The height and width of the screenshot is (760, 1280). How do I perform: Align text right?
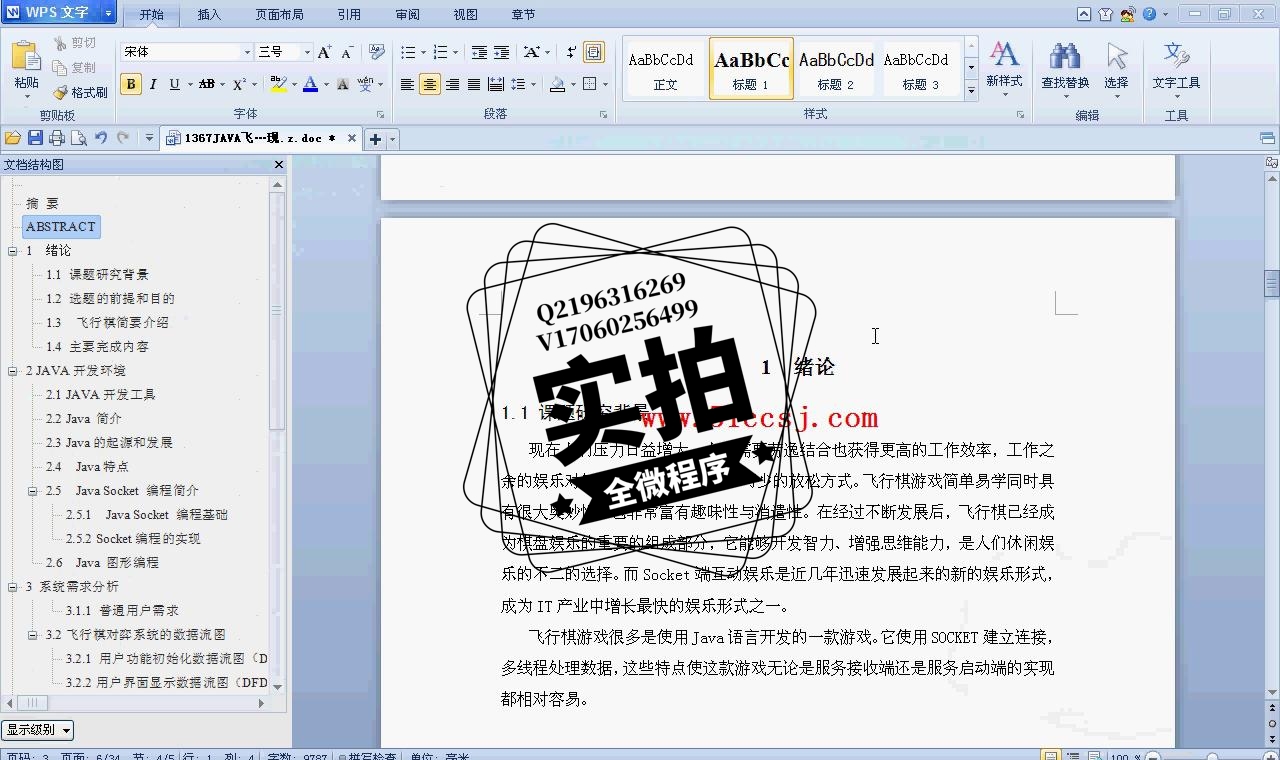point(452,84)
